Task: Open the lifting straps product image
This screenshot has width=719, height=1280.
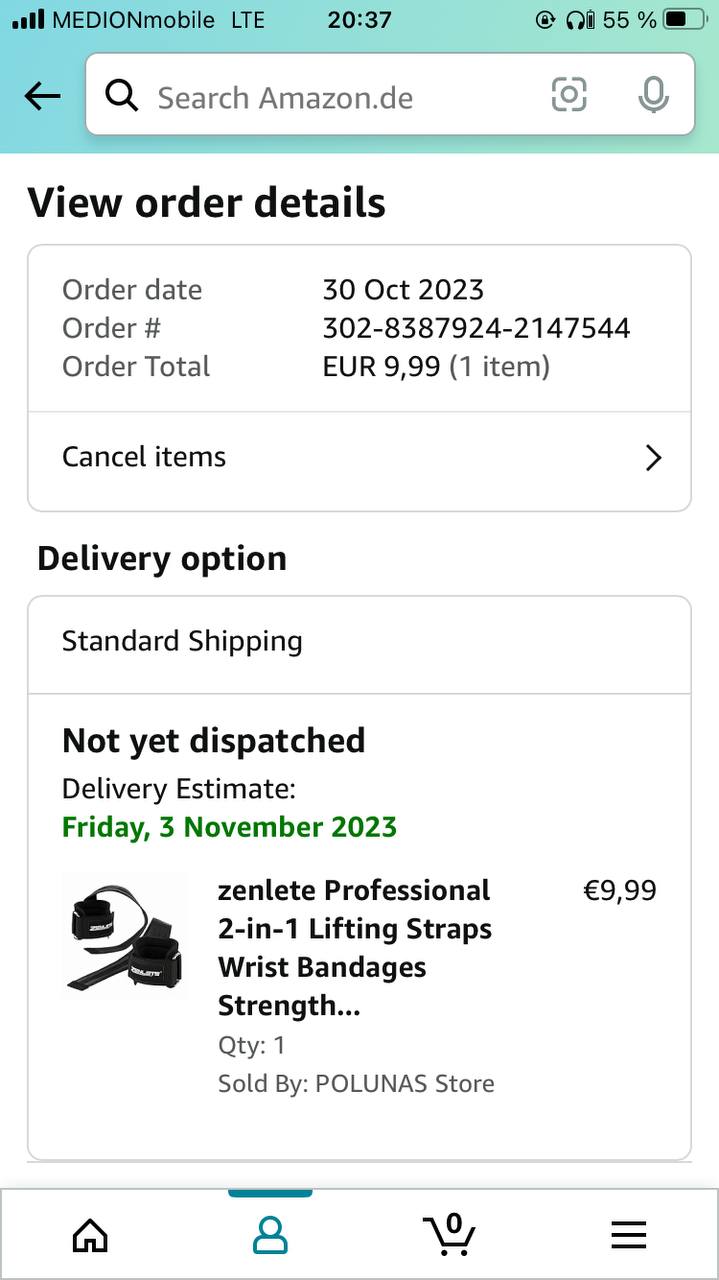Action: tap(125, 935)
